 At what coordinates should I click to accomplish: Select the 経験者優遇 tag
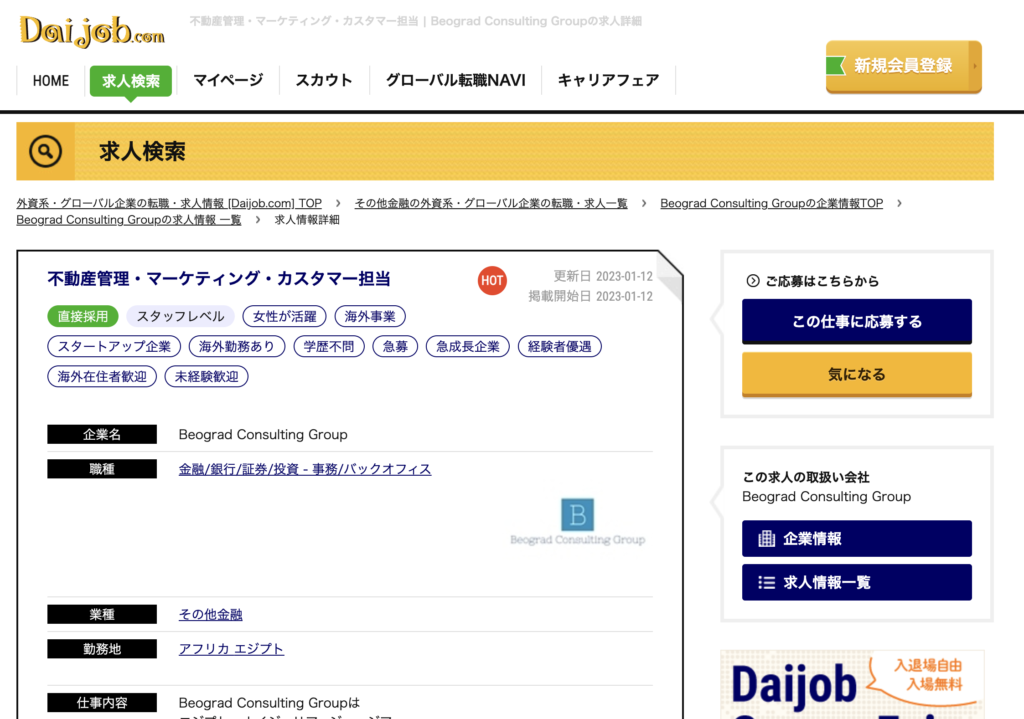point(560,346)
